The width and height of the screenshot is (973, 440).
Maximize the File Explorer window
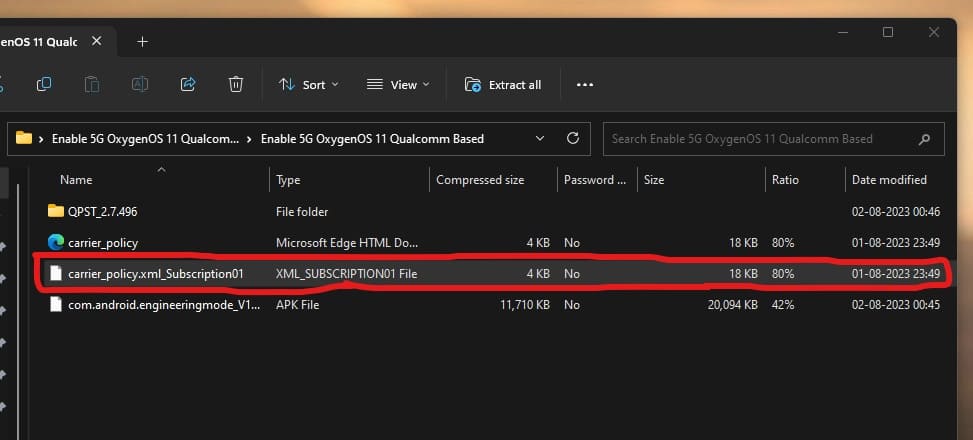click(x=888, y=32)
